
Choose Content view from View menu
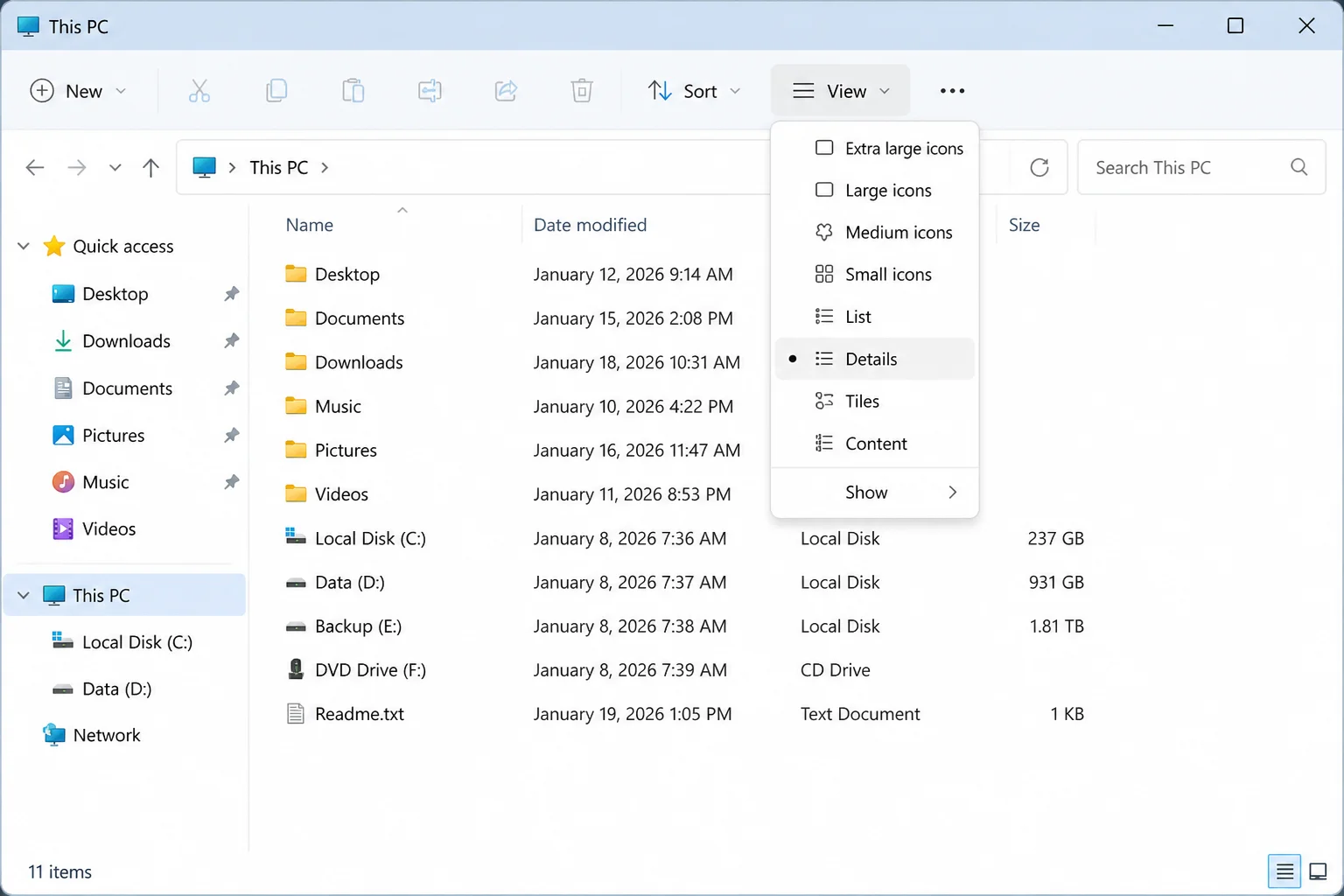875,444
